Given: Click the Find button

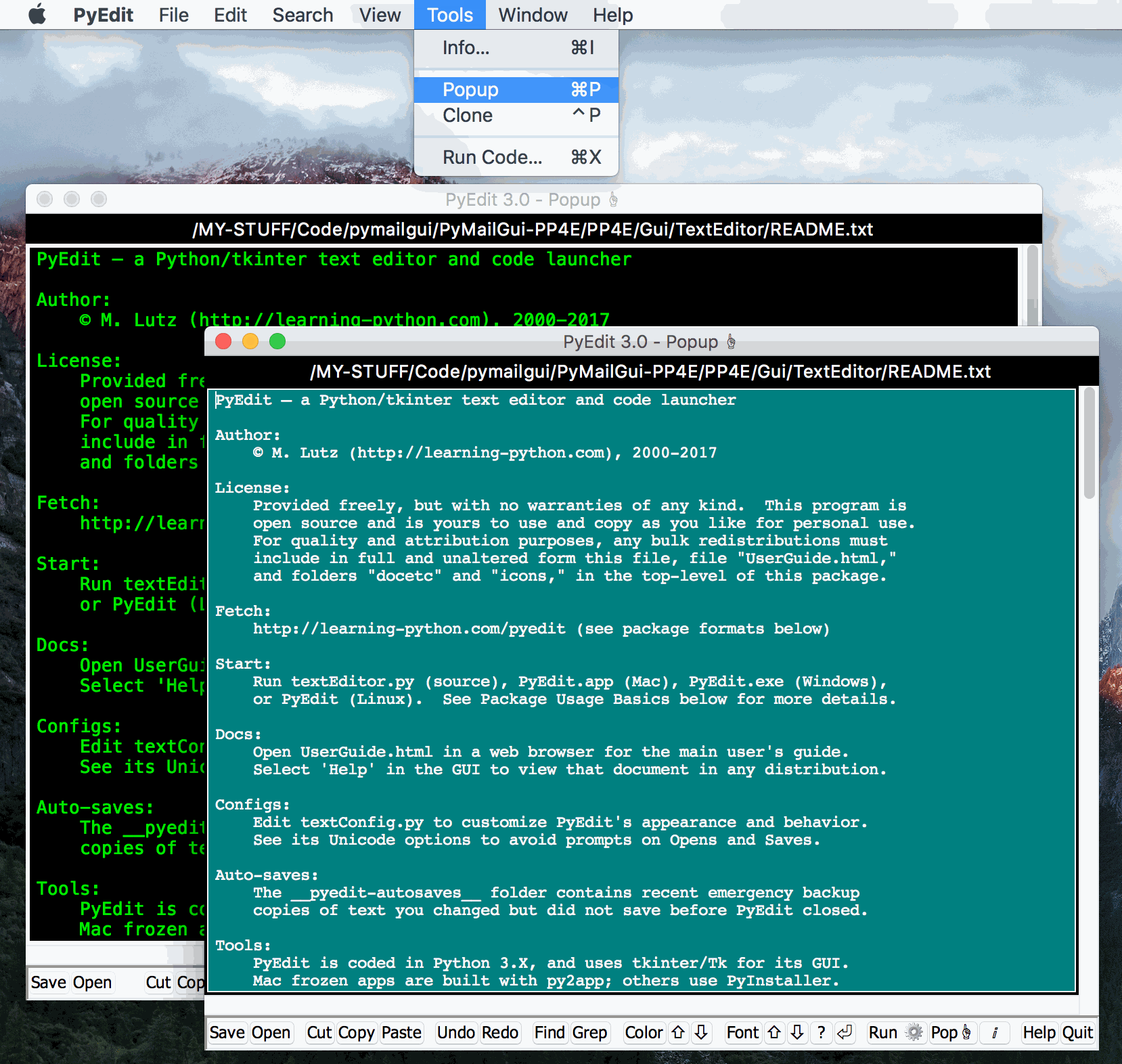Looking at the screenshot, I should click(x=549, y=1032).
